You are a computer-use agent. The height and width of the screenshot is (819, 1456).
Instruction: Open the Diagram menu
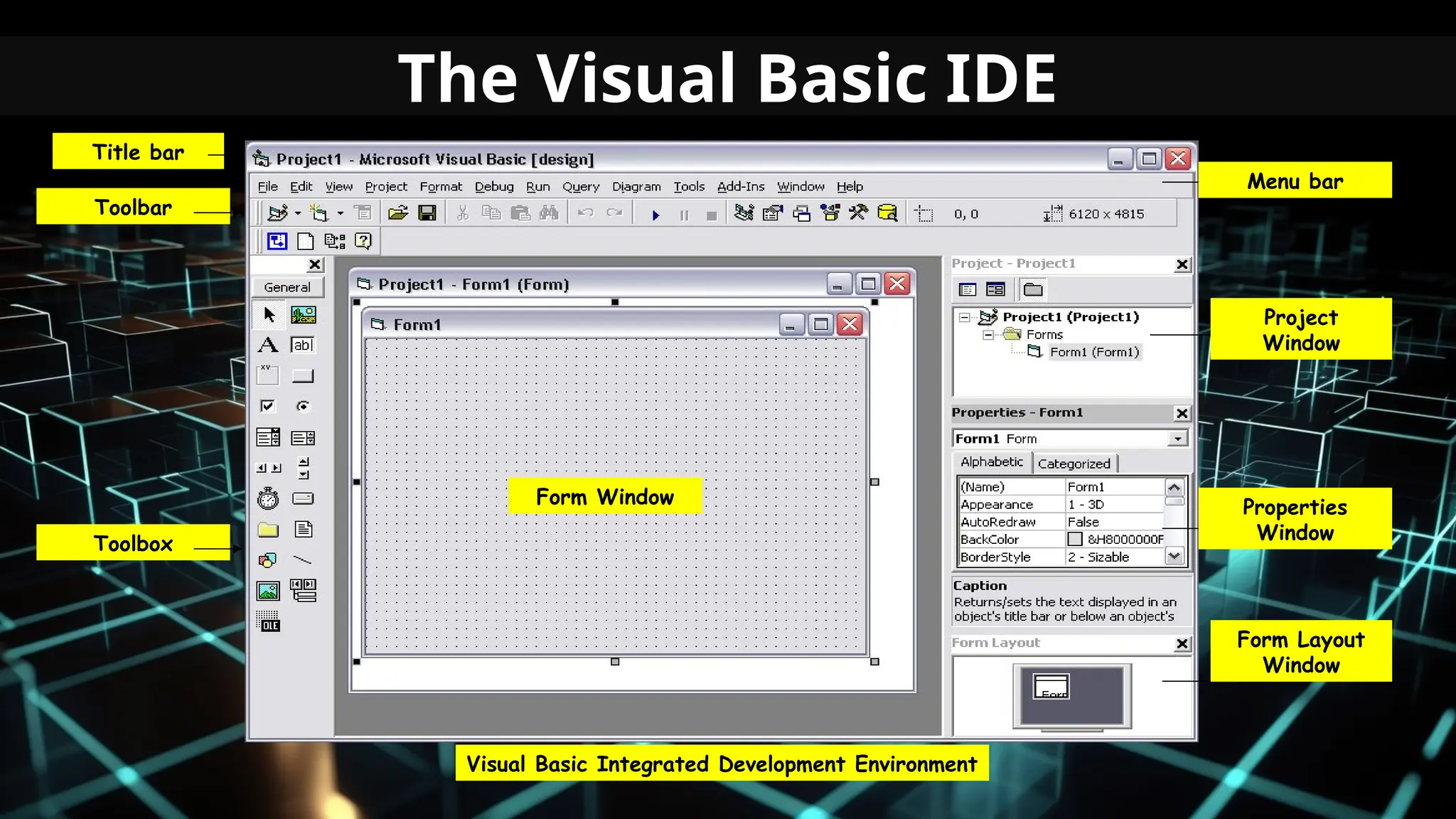pyautogui.click(x=636, y=186)
